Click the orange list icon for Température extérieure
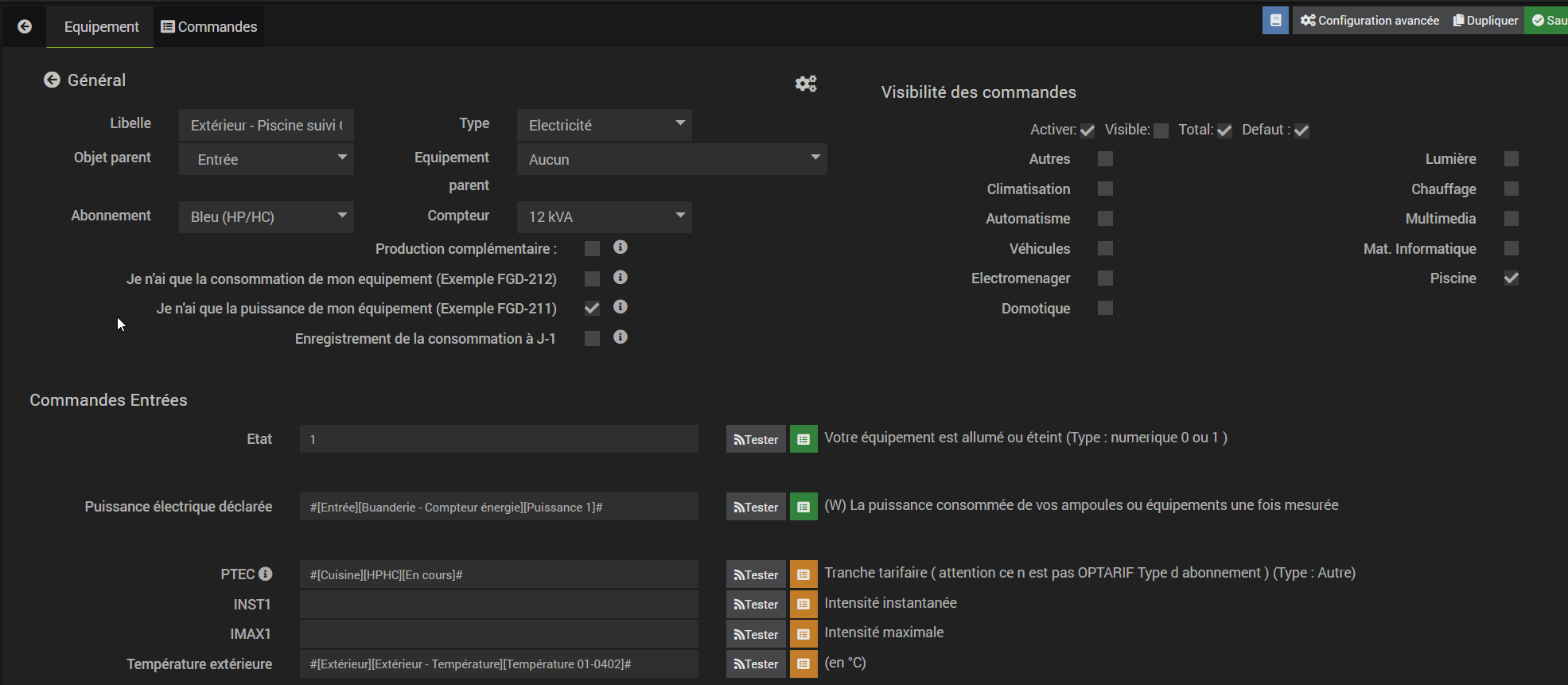This screenshot has height=685, width=1568. [803, 664]
